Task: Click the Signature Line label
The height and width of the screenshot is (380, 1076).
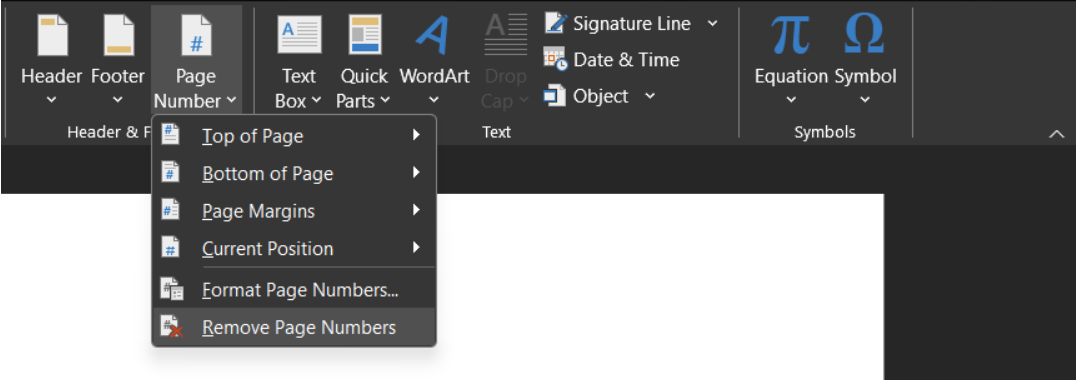Action: point(632,23)
